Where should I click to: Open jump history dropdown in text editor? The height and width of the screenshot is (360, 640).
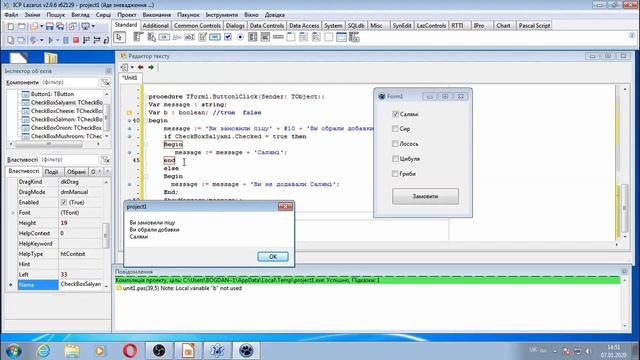(x=132, y=67)
